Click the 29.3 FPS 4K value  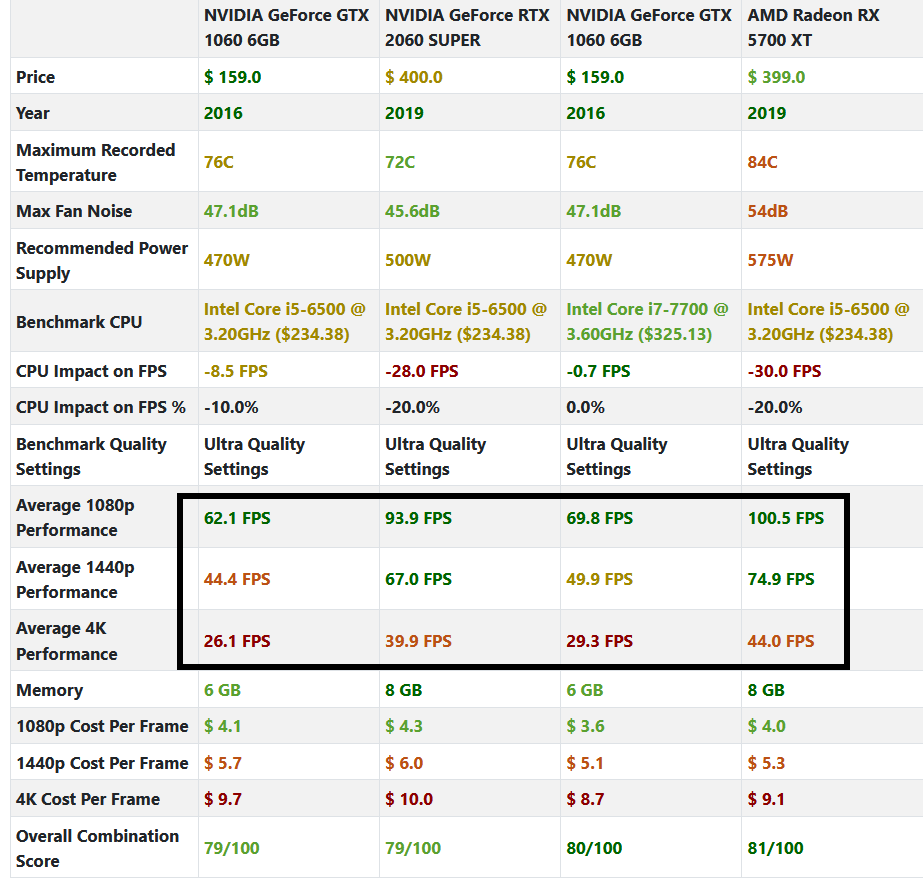click(x=600, y=641)
